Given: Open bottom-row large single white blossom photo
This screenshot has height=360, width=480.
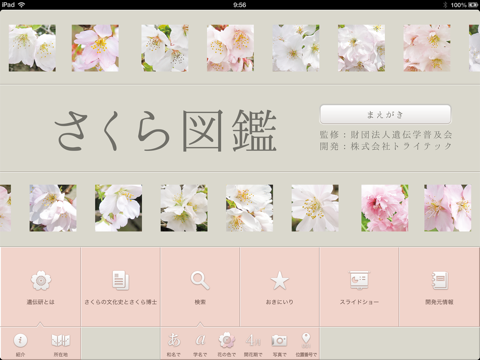Looking at the screenshot, I should point(315,208).
